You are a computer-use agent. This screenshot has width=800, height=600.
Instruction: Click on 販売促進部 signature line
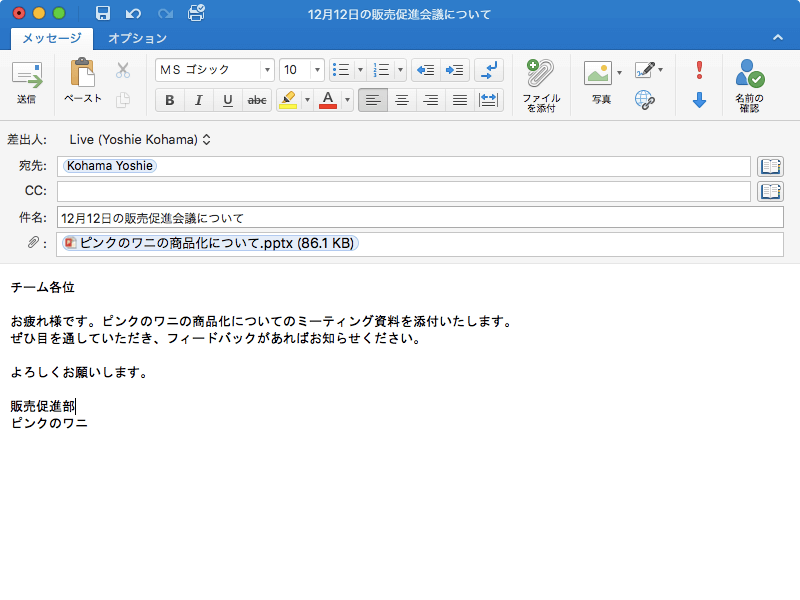[43, 406]
